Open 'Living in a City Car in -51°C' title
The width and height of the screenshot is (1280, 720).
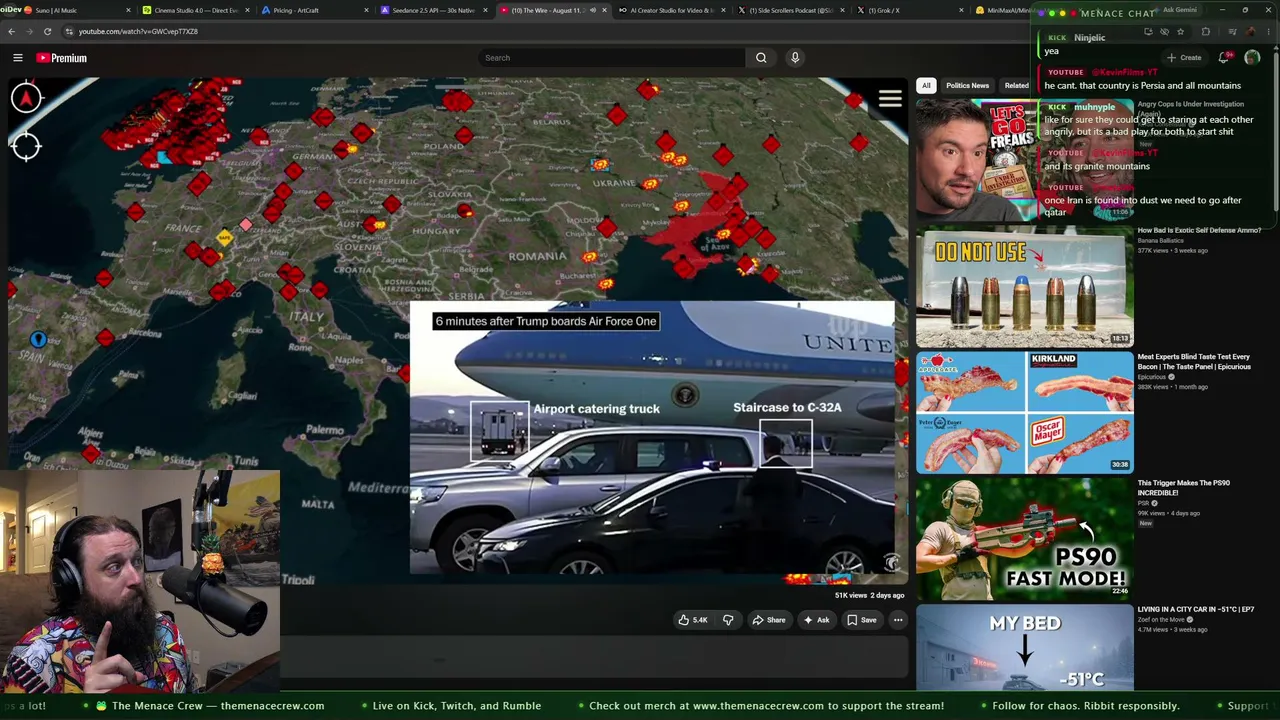point(1195,609)
